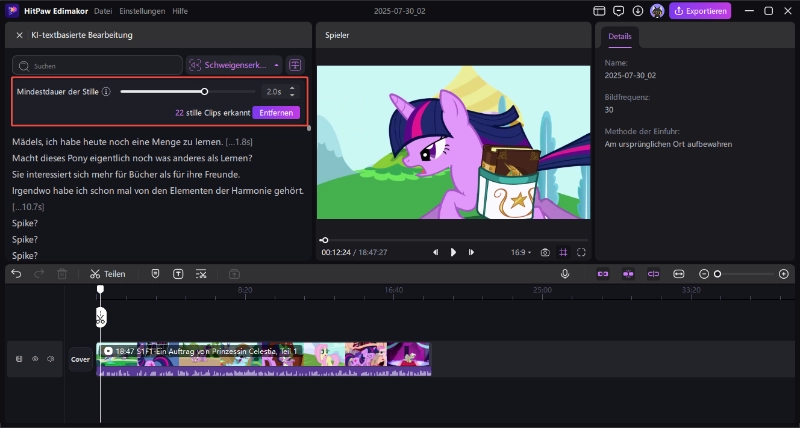This screenshot has width=800, height=428.
Task: Click the 25:00 mark on timeline ruler
Action: tap(542, 290)
